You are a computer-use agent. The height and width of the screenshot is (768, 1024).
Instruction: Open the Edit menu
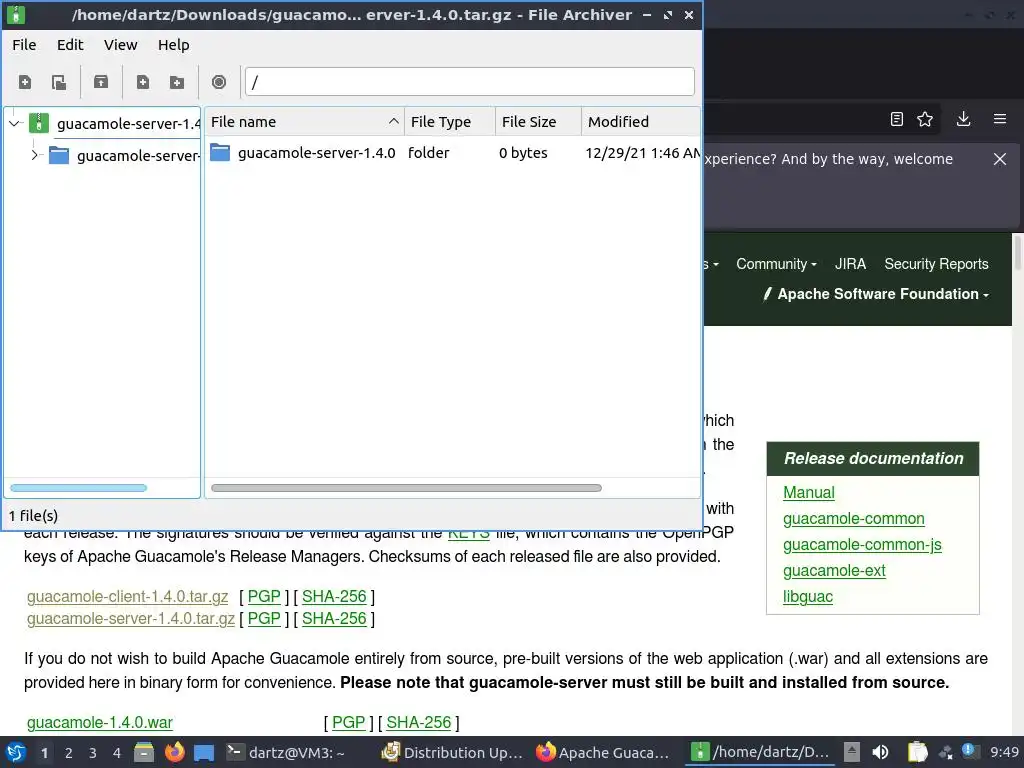tap(70, 44)
